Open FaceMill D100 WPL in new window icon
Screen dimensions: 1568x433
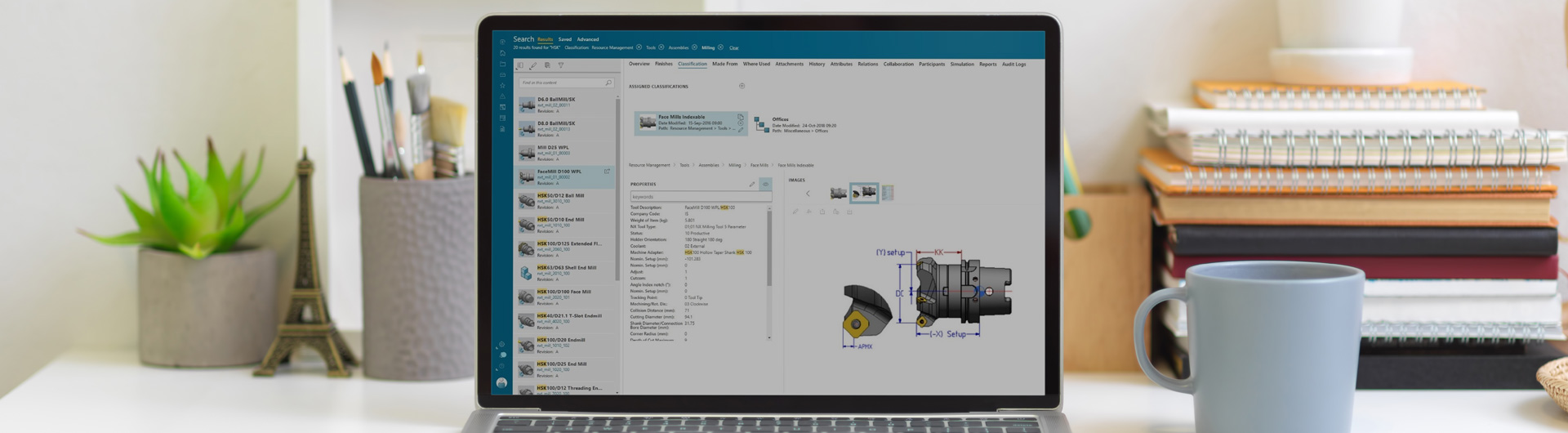pyautogui.click(x=607, y=172)
